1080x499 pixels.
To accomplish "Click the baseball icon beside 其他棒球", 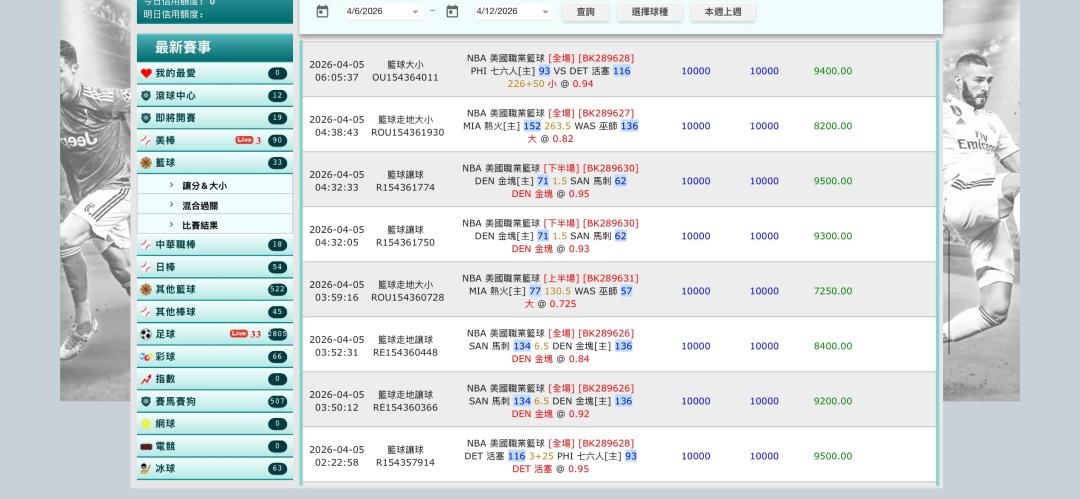I will click(146, 312).
